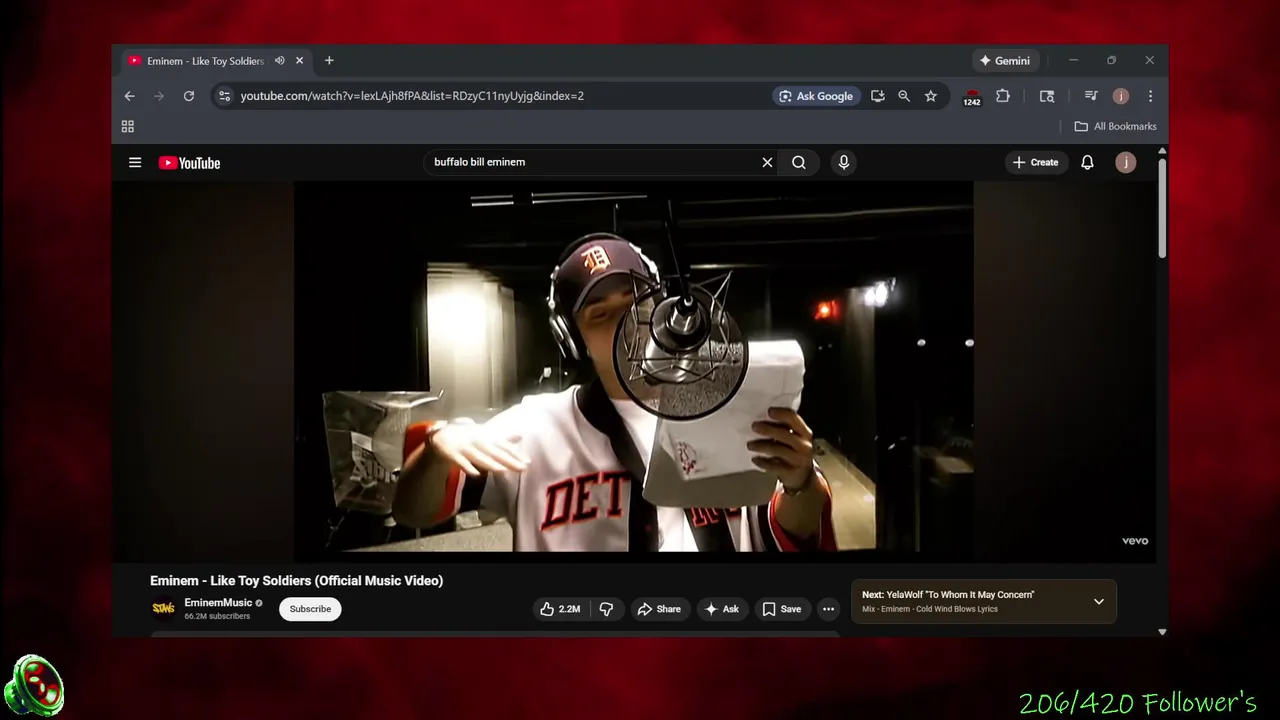Mute the tab via speaker icon
This screenshot has width=1280, height=720.
pyautogui.click(x=280, y=61)
